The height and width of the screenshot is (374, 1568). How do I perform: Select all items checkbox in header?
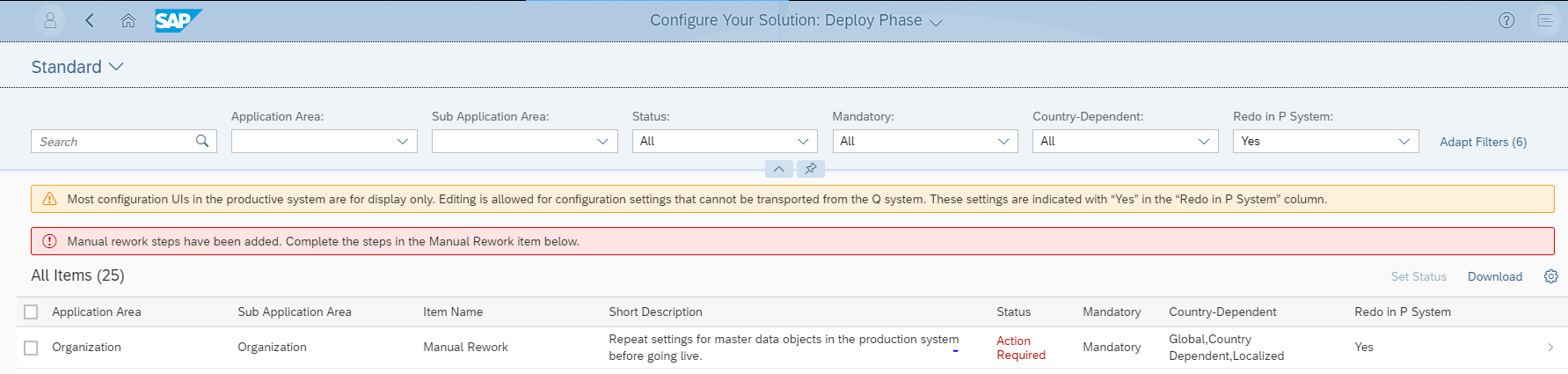(32, 312)
